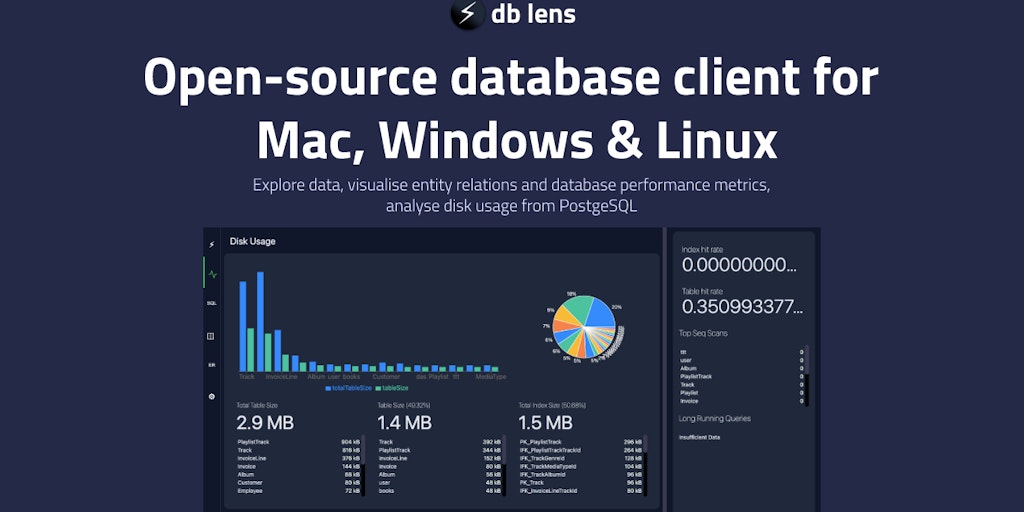Click the Total Index Size list scrollbar

[x=646, y=466]
